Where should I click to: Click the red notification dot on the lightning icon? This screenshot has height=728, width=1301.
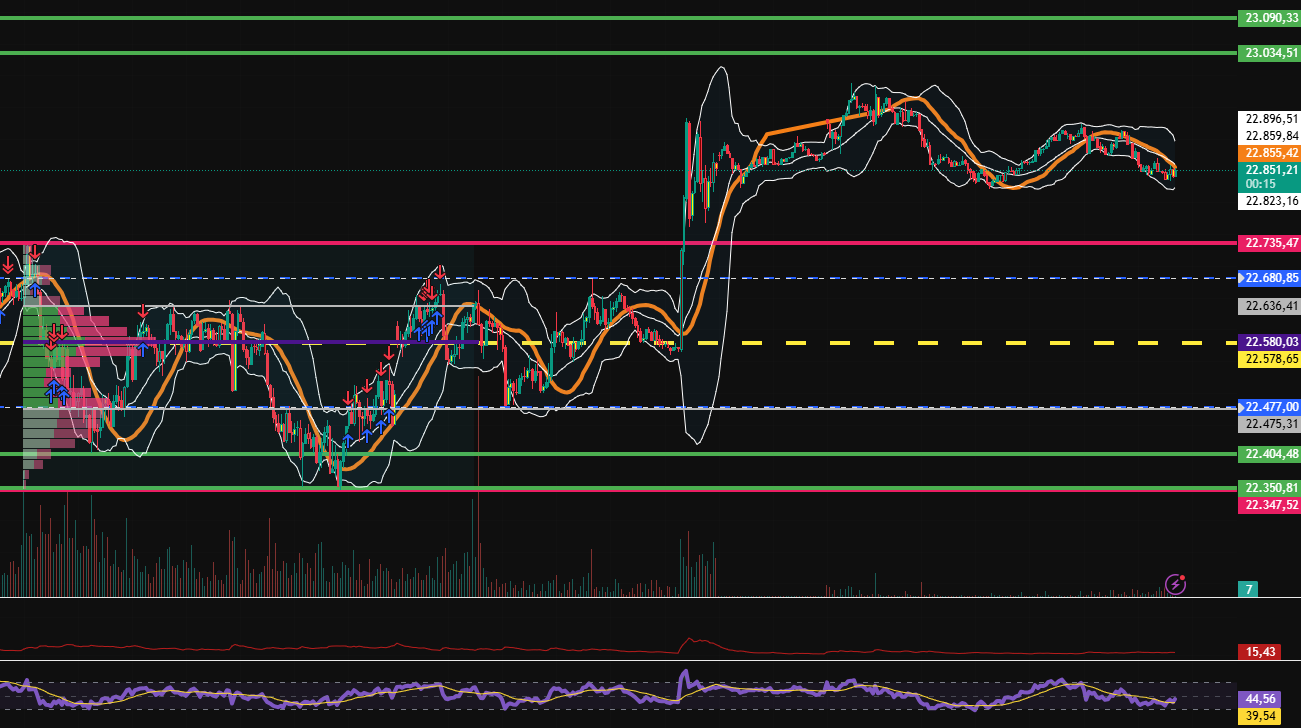[1180, 576]
